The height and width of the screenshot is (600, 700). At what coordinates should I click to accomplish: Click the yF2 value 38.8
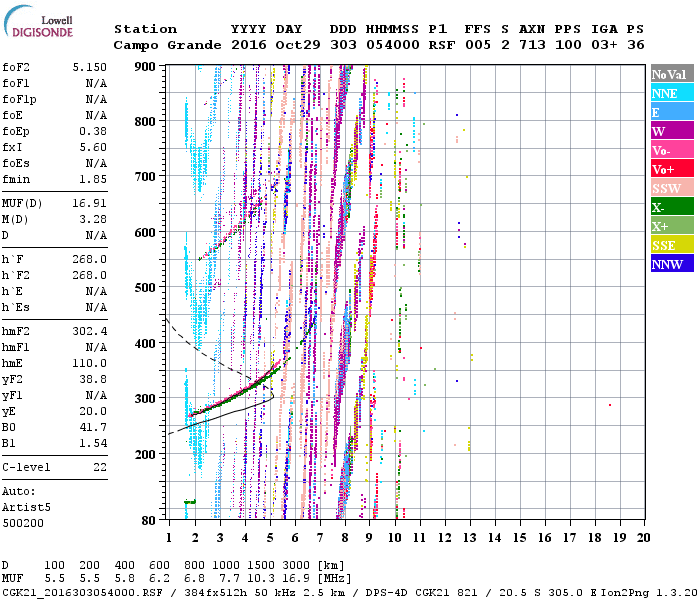pyautogui.click(x=93, y=379)
